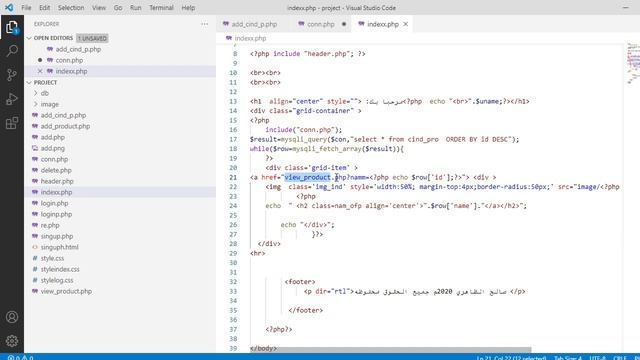The height and width of the screenshot is (360, 640).
Task: Close the indexx.php editor tab
Action: click(x=405, y=24)
